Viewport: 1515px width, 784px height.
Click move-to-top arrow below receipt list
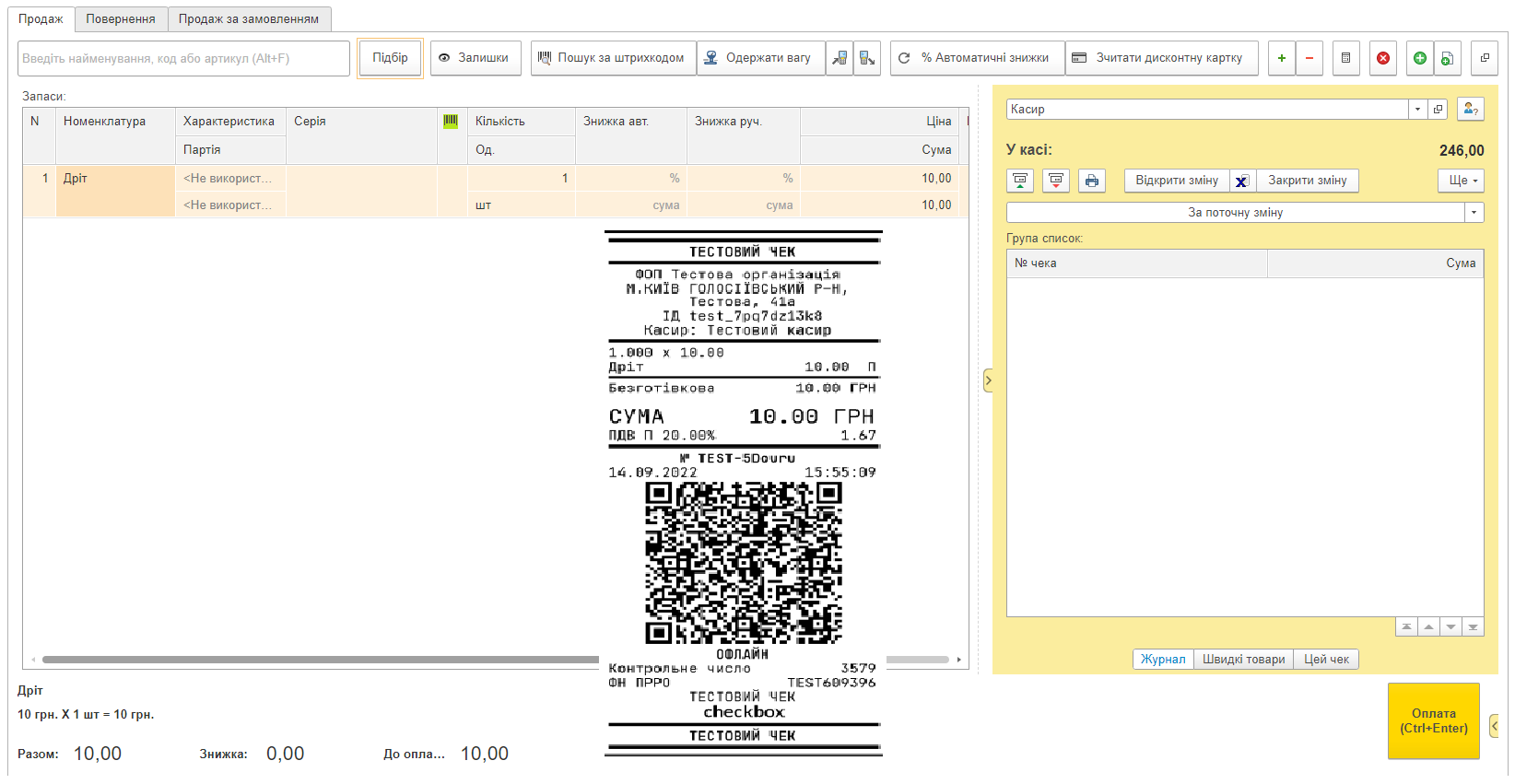coord(1406,627)
